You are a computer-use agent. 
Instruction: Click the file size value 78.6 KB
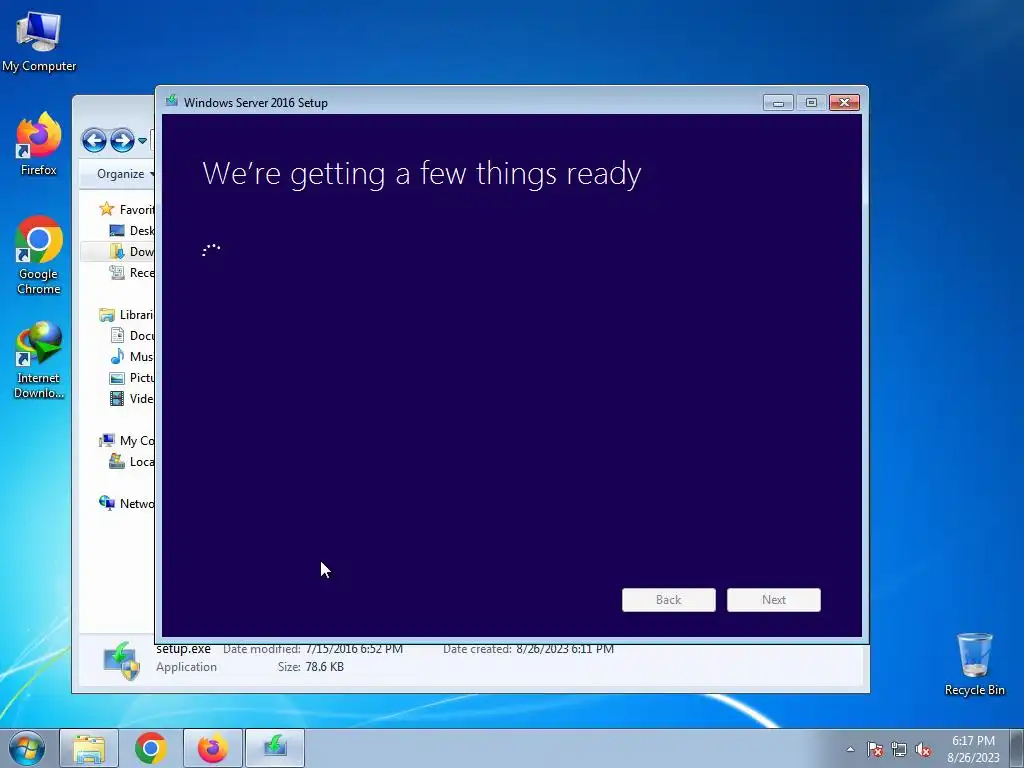tap(324, 667)
